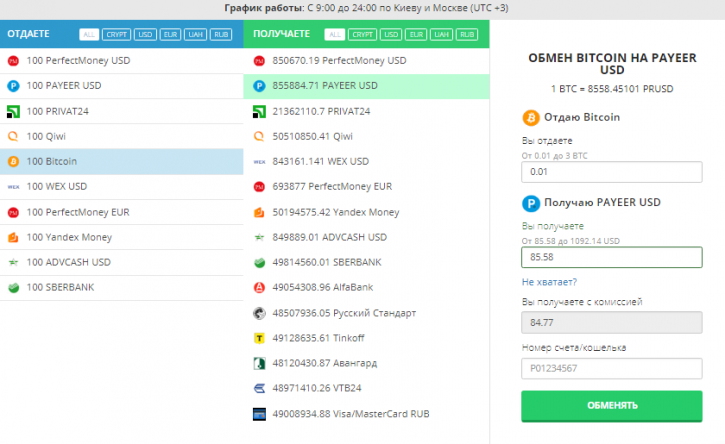This screenshot has height=444, width=725.
Task: Click the PerfectMoney EUR icon in ПОЛУЧАЕТЕ list
Action: click(x=259, y=187)
